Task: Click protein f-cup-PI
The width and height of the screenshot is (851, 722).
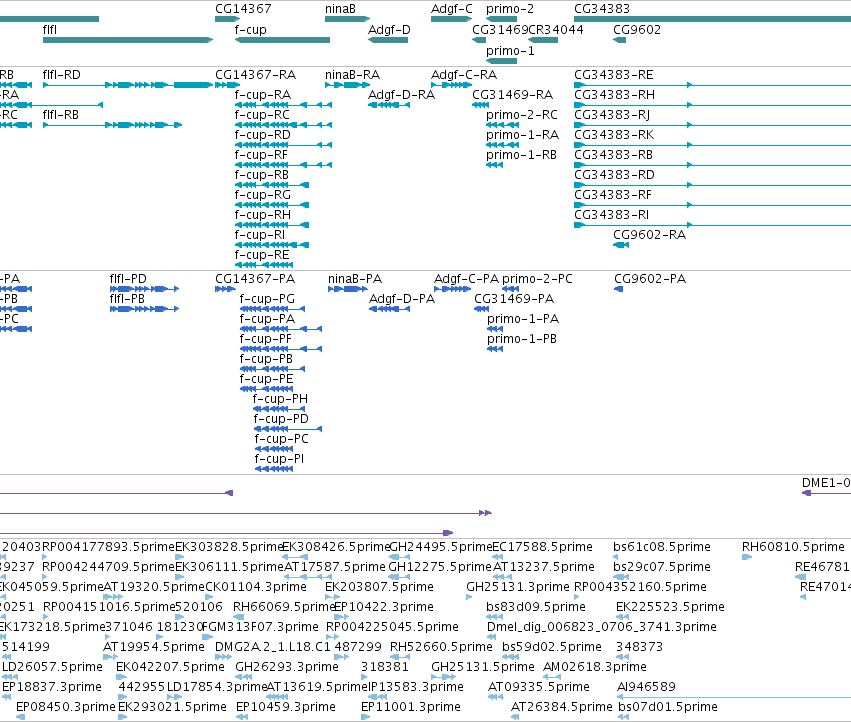Action: [x=274, y=469]
